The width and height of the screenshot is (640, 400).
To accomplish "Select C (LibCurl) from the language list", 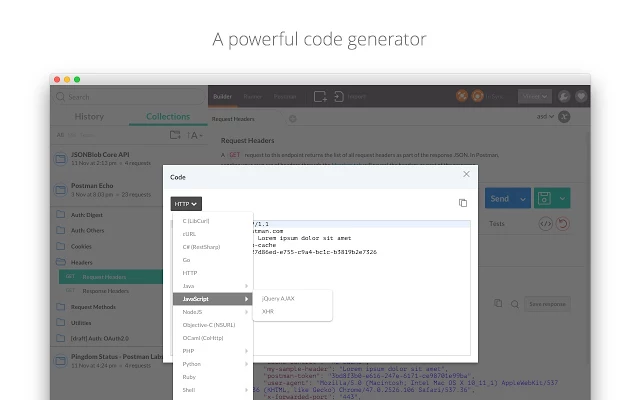I will 197,220.
